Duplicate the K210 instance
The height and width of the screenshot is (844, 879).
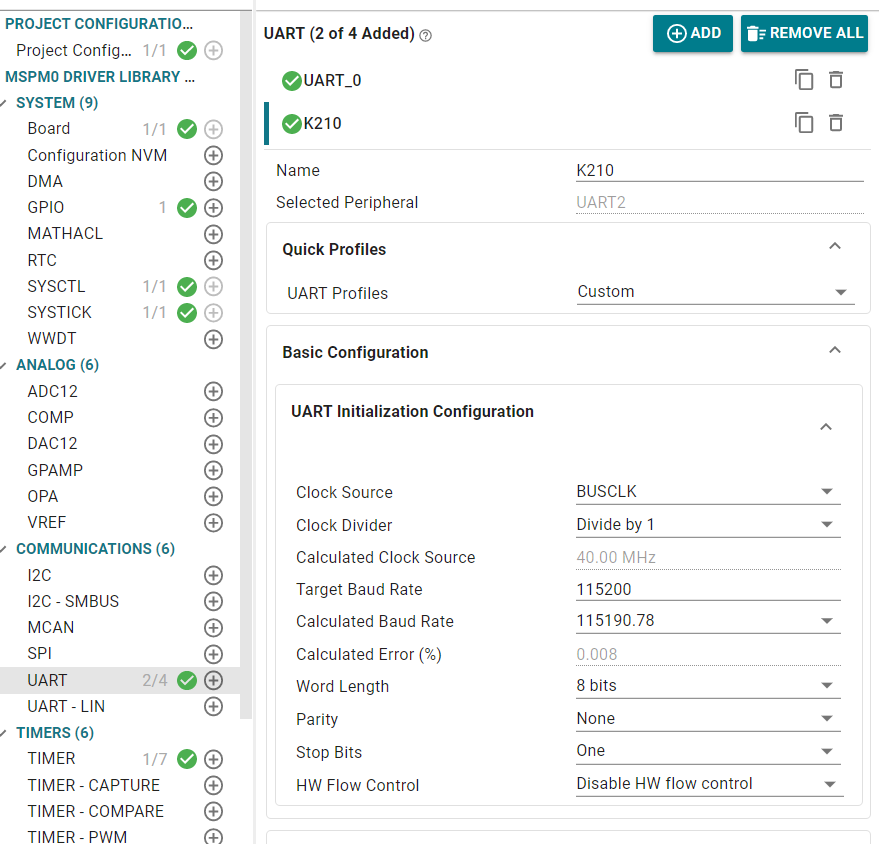[804, 122]
